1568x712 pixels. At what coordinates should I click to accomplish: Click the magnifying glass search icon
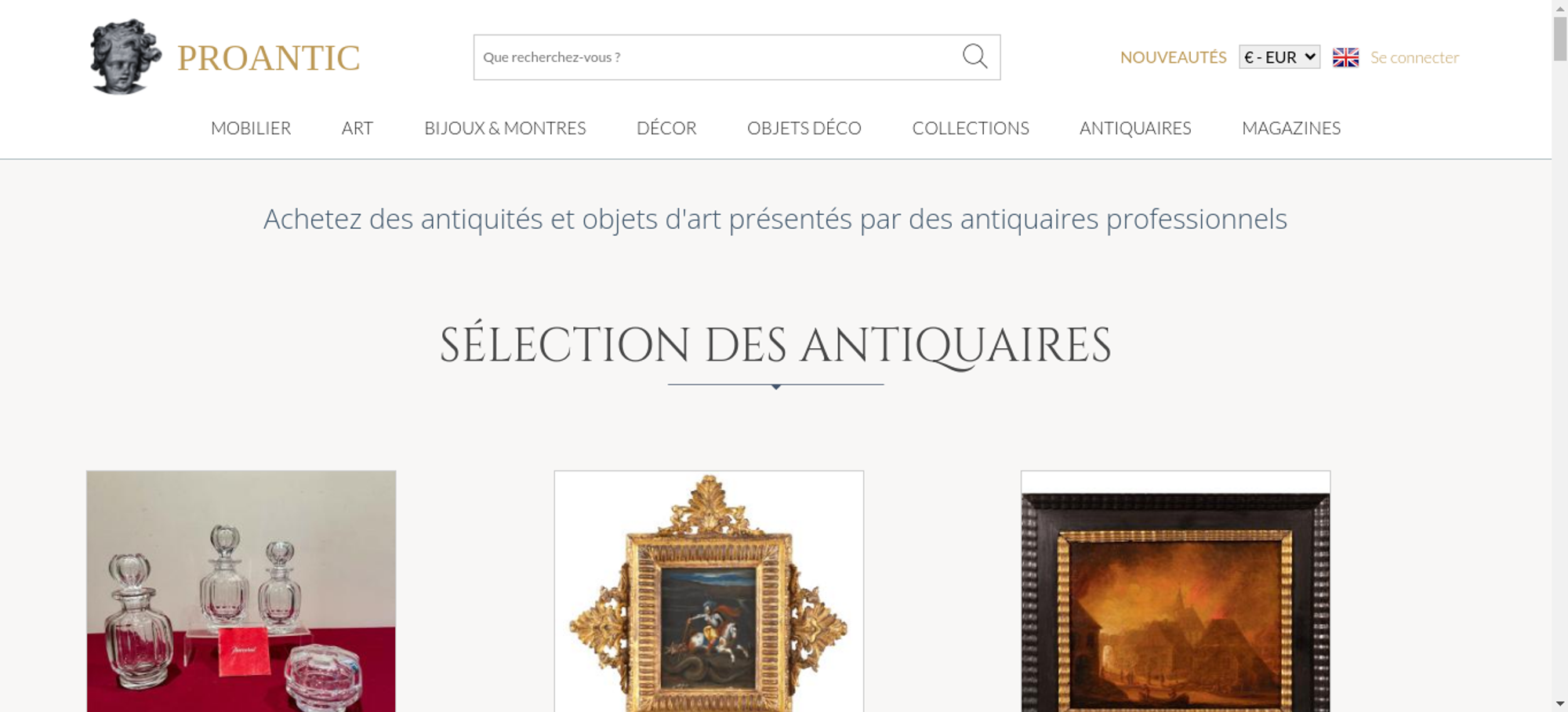(975, 56)
